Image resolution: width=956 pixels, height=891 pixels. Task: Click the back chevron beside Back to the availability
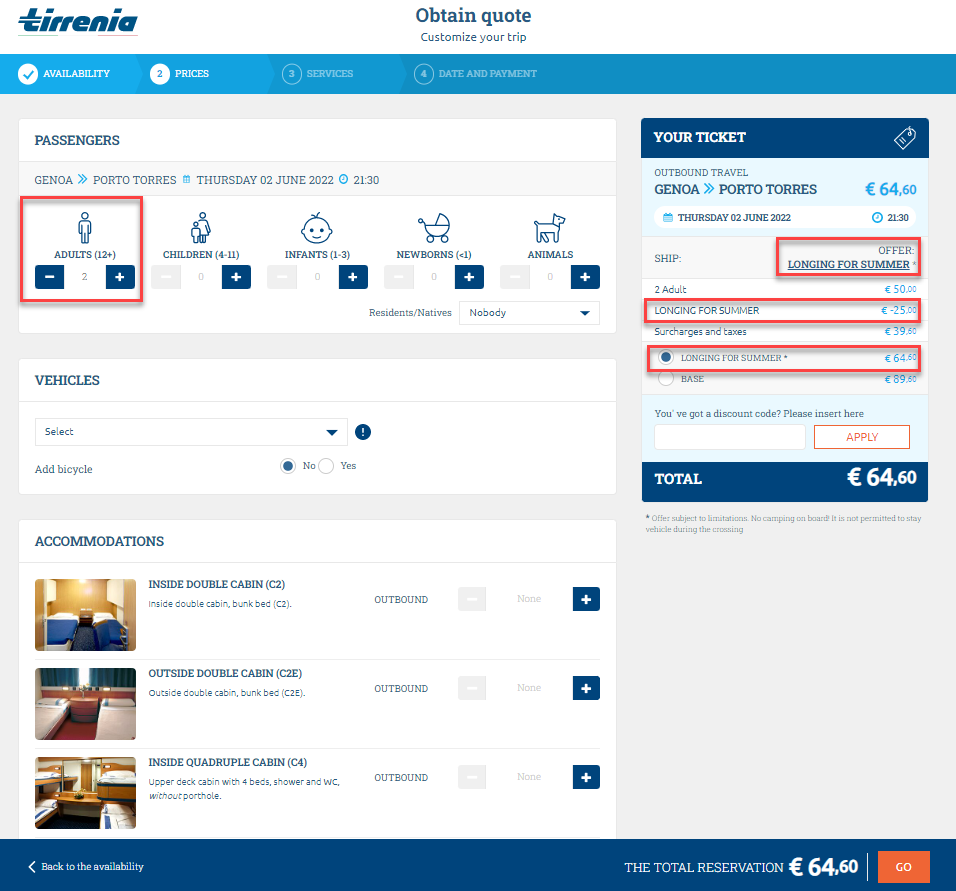[32, 867]
